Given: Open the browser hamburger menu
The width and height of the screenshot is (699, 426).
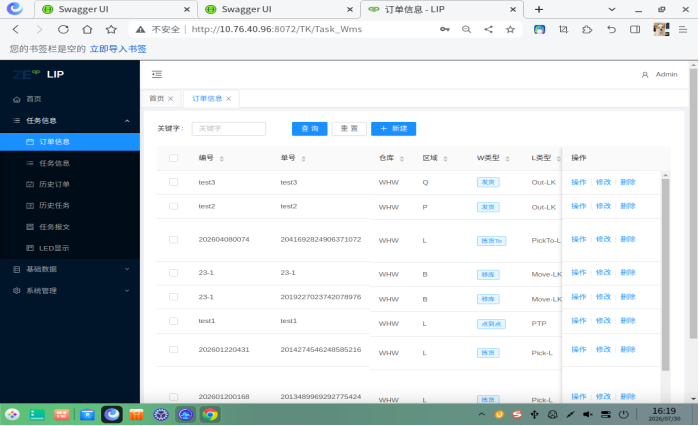Looking at the screenshot, I should coord(683,29).
